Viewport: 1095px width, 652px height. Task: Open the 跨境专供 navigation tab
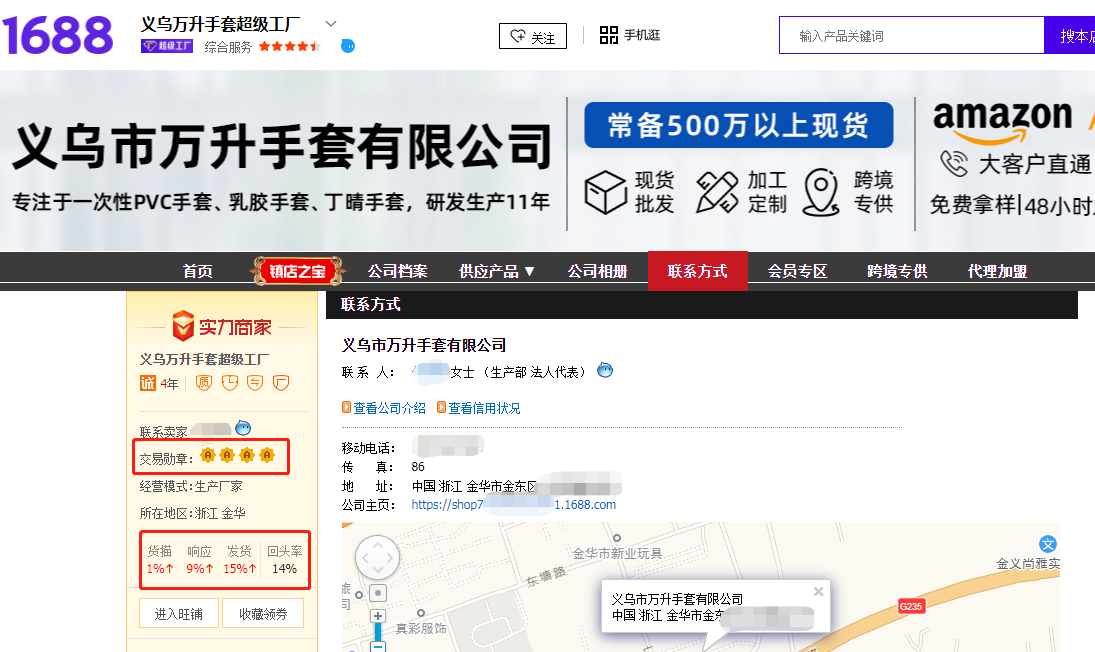click(x=897, y=272)
